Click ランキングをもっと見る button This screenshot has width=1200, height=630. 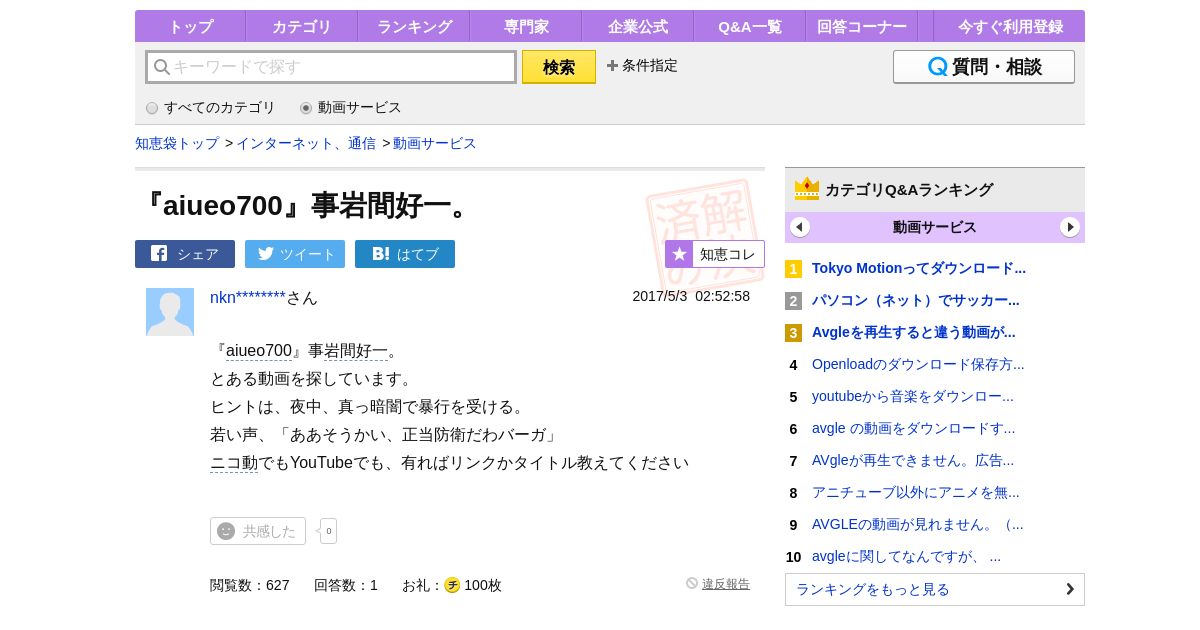coord(935,589)
